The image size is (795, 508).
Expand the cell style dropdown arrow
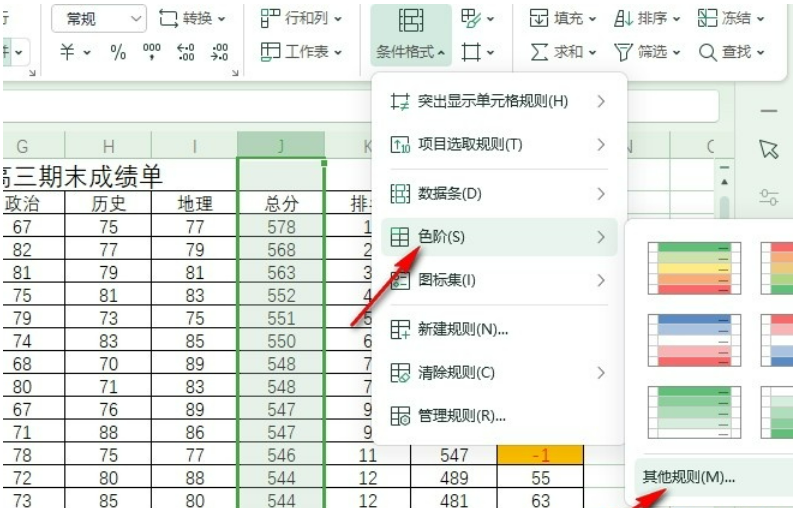point(490,19)
